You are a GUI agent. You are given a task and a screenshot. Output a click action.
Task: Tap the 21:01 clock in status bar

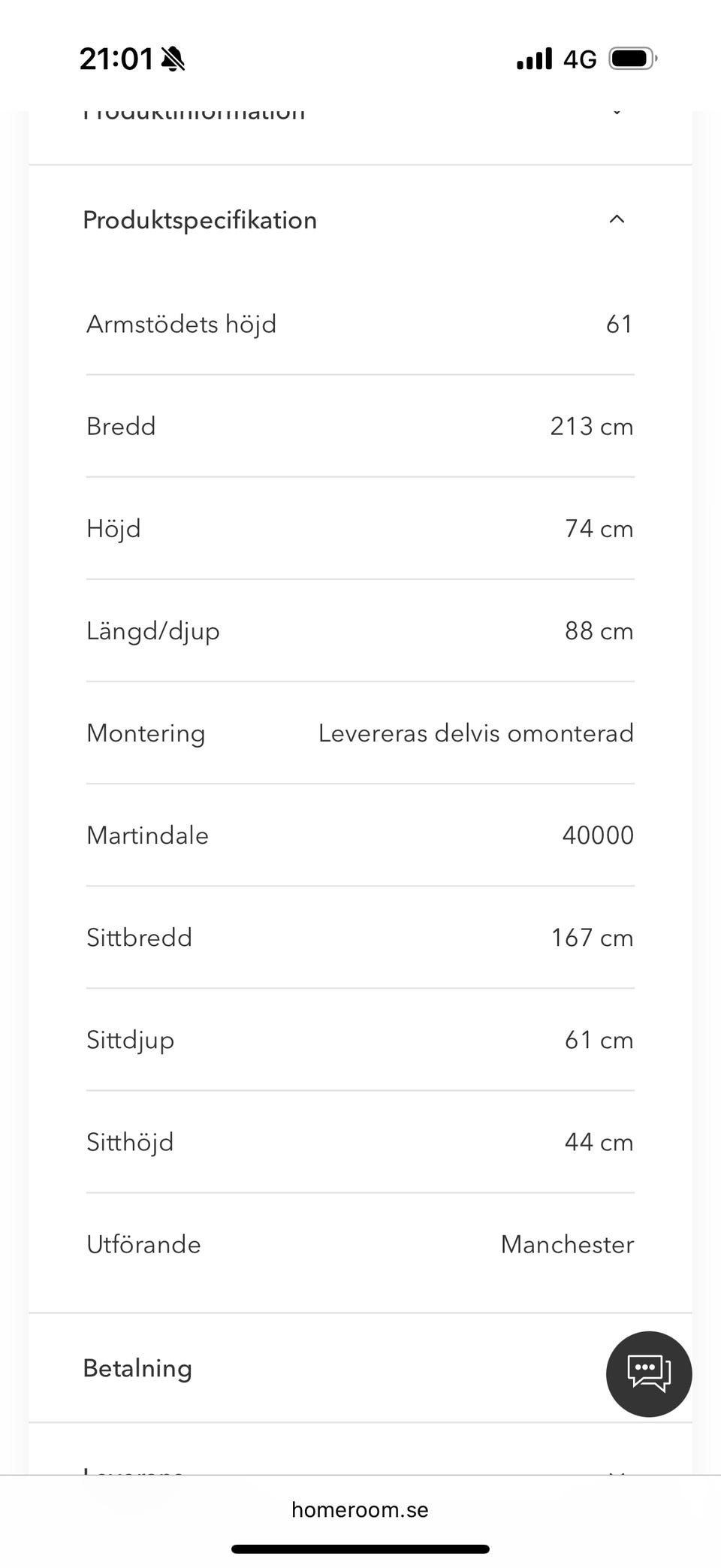[x=116, y=59]
